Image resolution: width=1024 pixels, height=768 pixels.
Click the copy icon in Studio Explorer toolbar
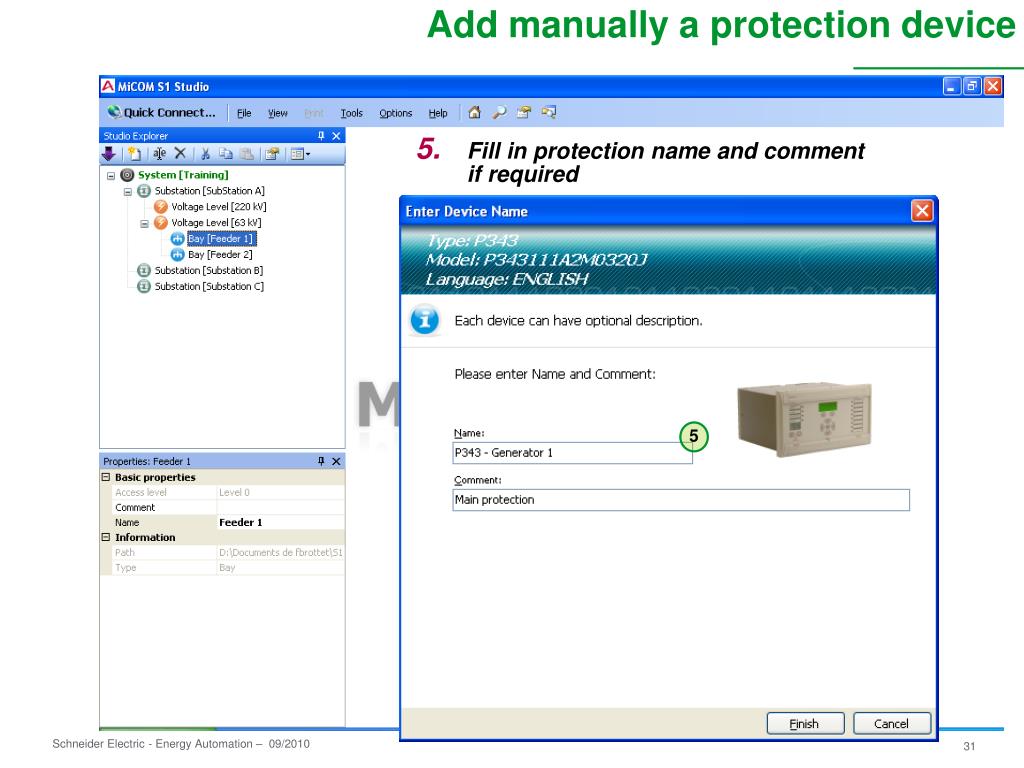(x=226, y=154)
